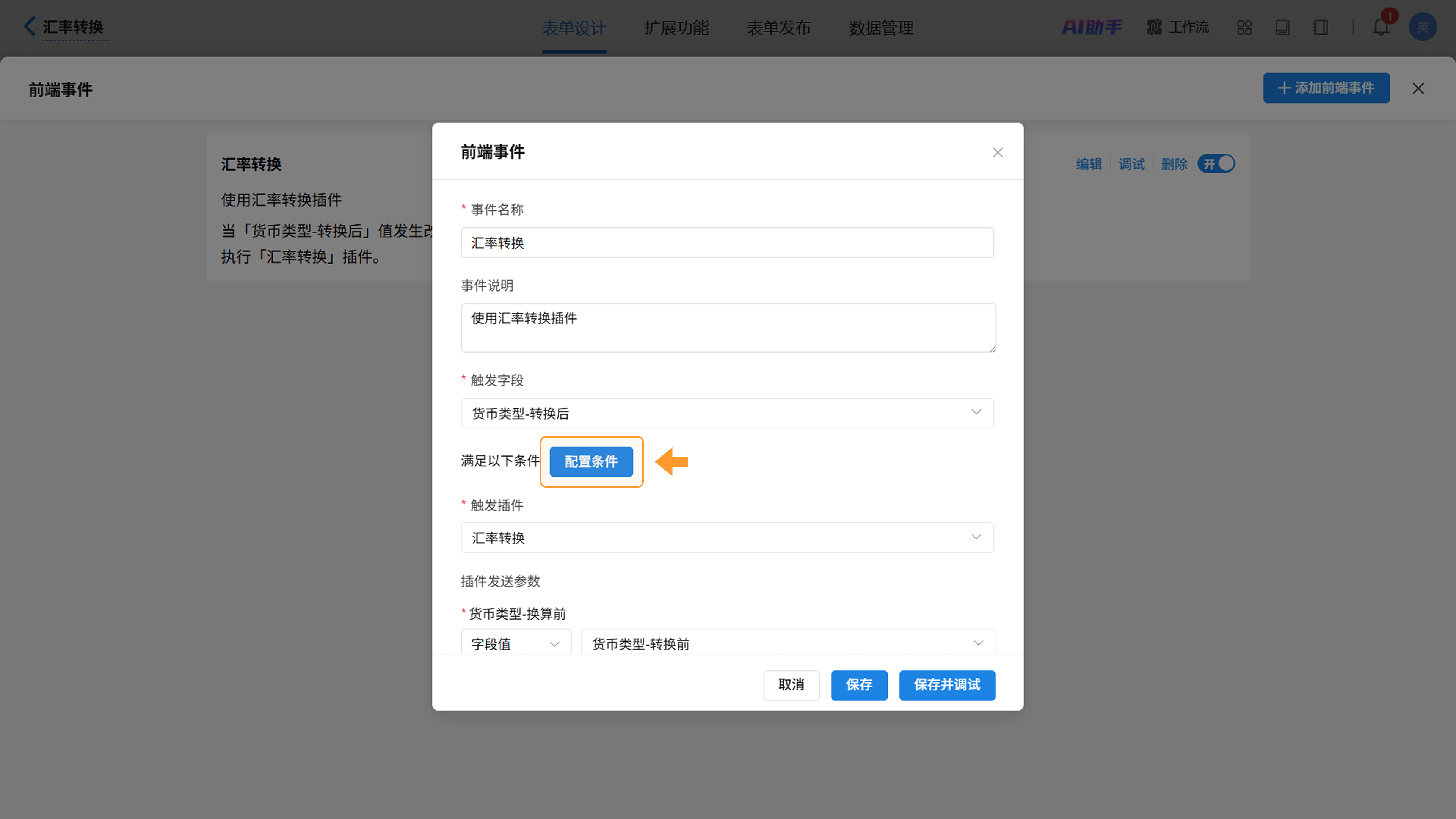This screenshot has height=819, width=1456.
Task: Open the notification bell
Action: pos(1380,27)
